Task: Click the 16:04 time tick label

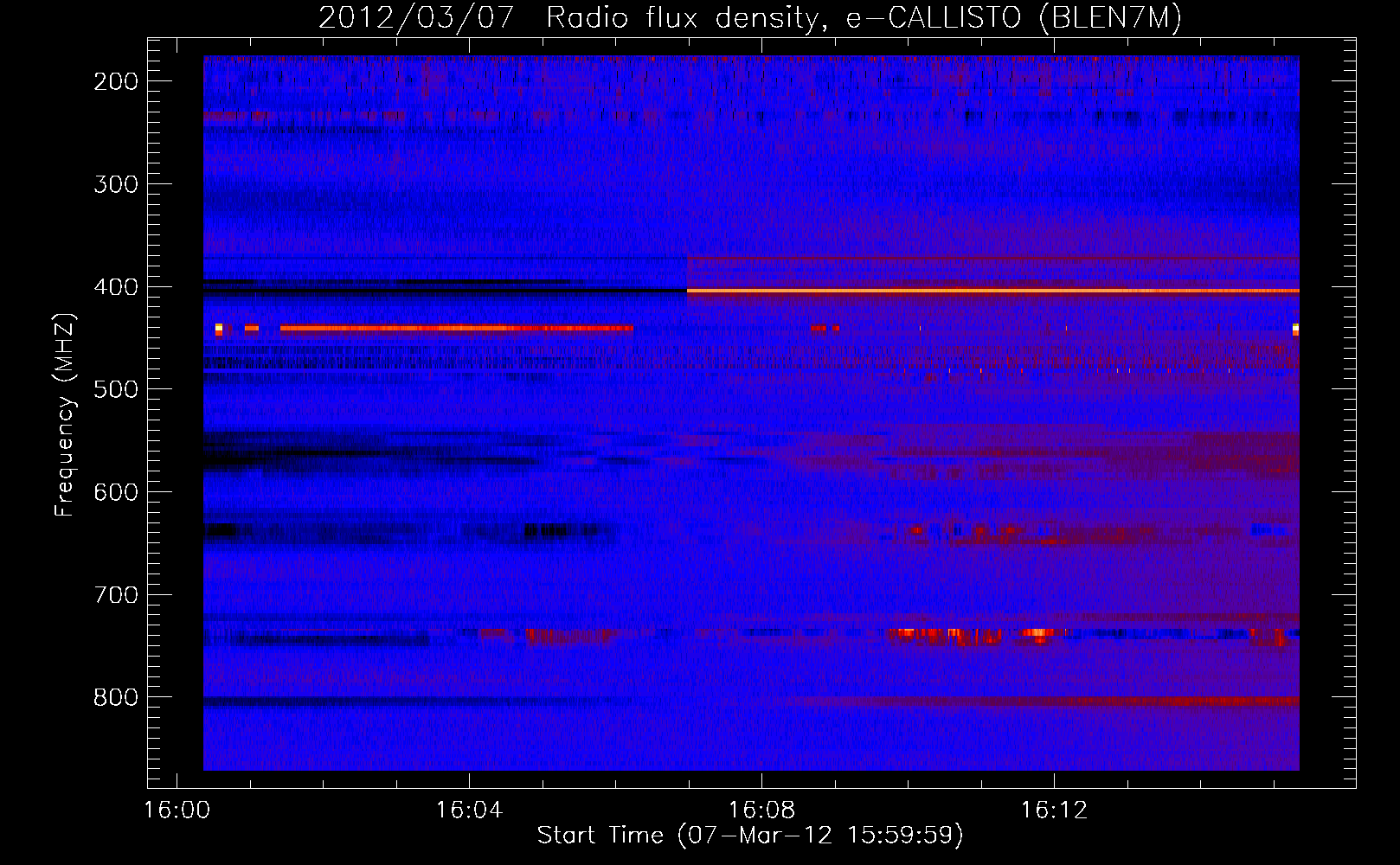Action: (469, 811)
